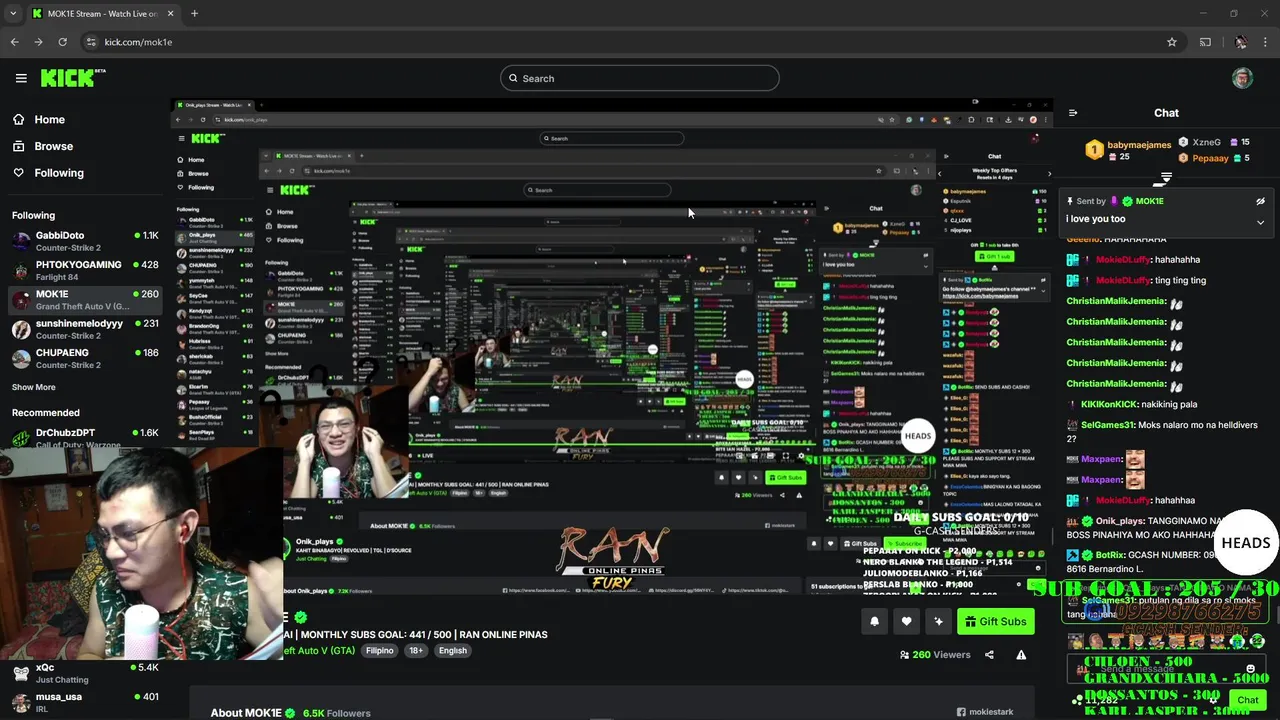The image size is (1280, 720).
Task: Collapse the chat panel with arrow icon
Action: tap(1072, 113)
